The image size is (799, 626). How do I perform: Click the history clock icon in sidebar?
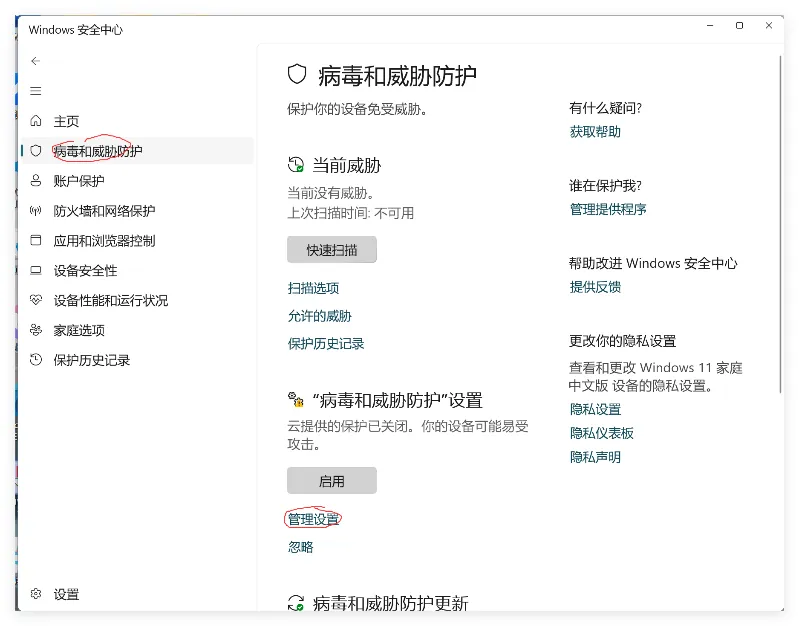pyautogui.click(x=36, y=360)
